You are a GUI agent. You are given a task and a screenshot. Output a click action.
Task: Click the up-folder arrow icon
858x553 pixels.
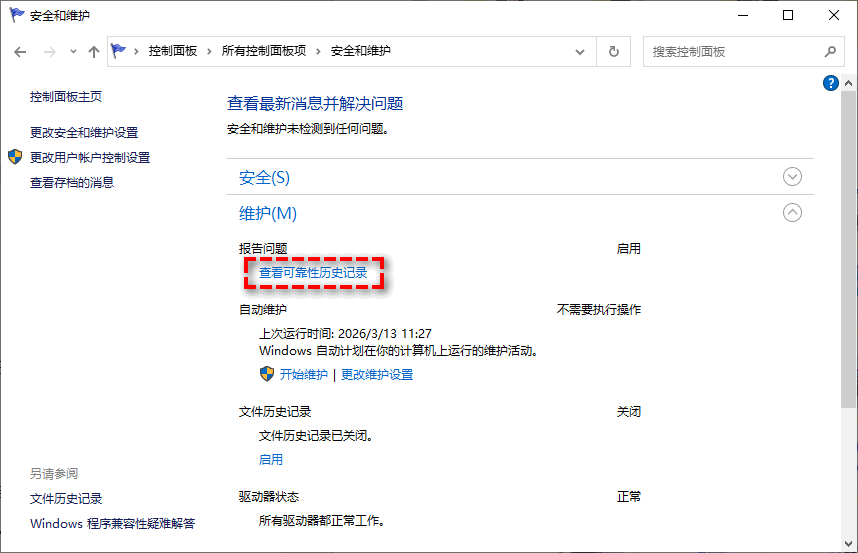93,51
